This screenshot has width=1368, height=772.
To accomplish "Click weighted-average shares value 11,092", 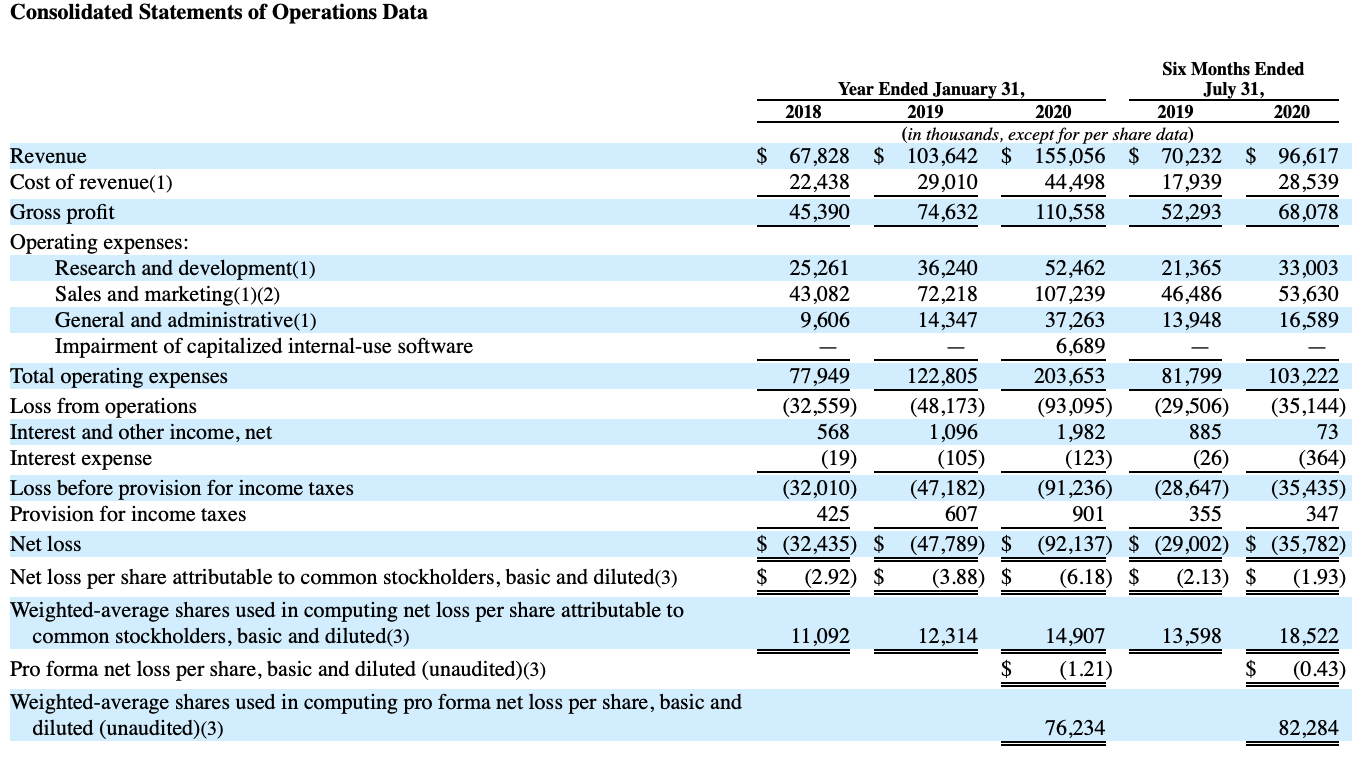I will (x=819, y=636).
